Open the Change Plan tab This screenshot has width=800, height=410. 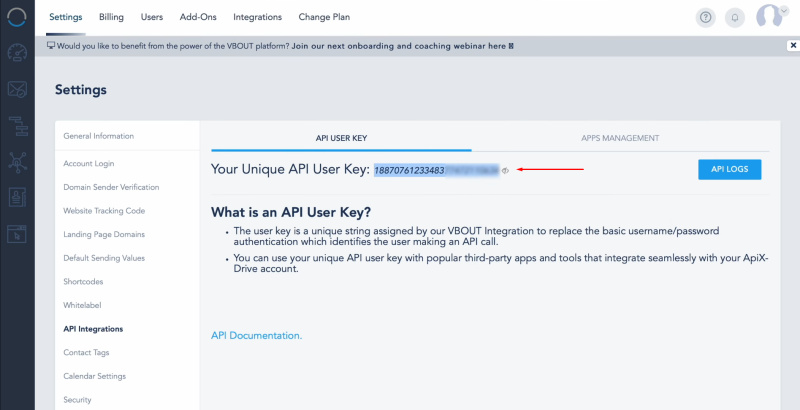324,17
